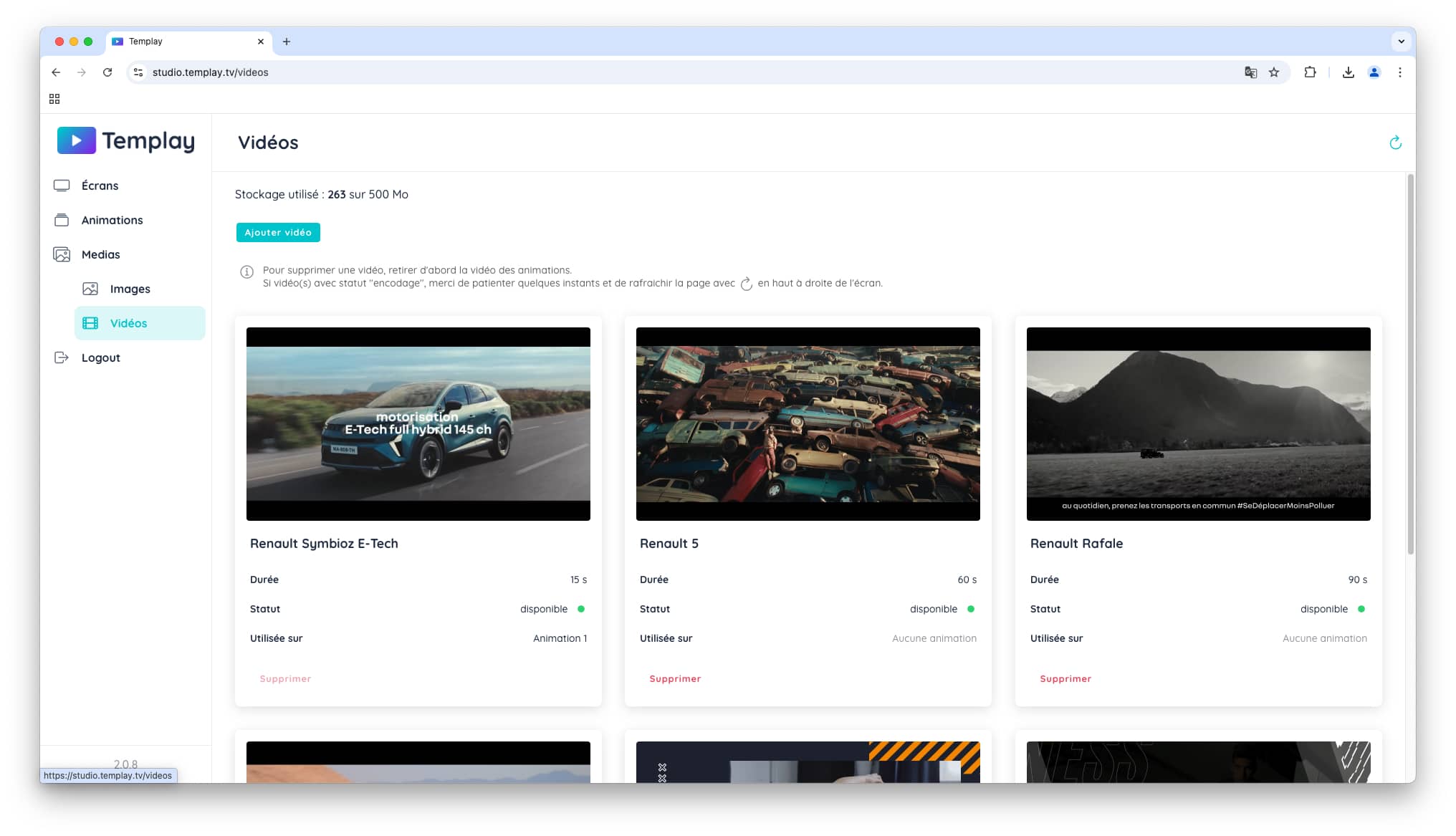Open Animations in sidebar menu
The height and width of the screenshot is (836, 1456).
(x=112, y=220)
